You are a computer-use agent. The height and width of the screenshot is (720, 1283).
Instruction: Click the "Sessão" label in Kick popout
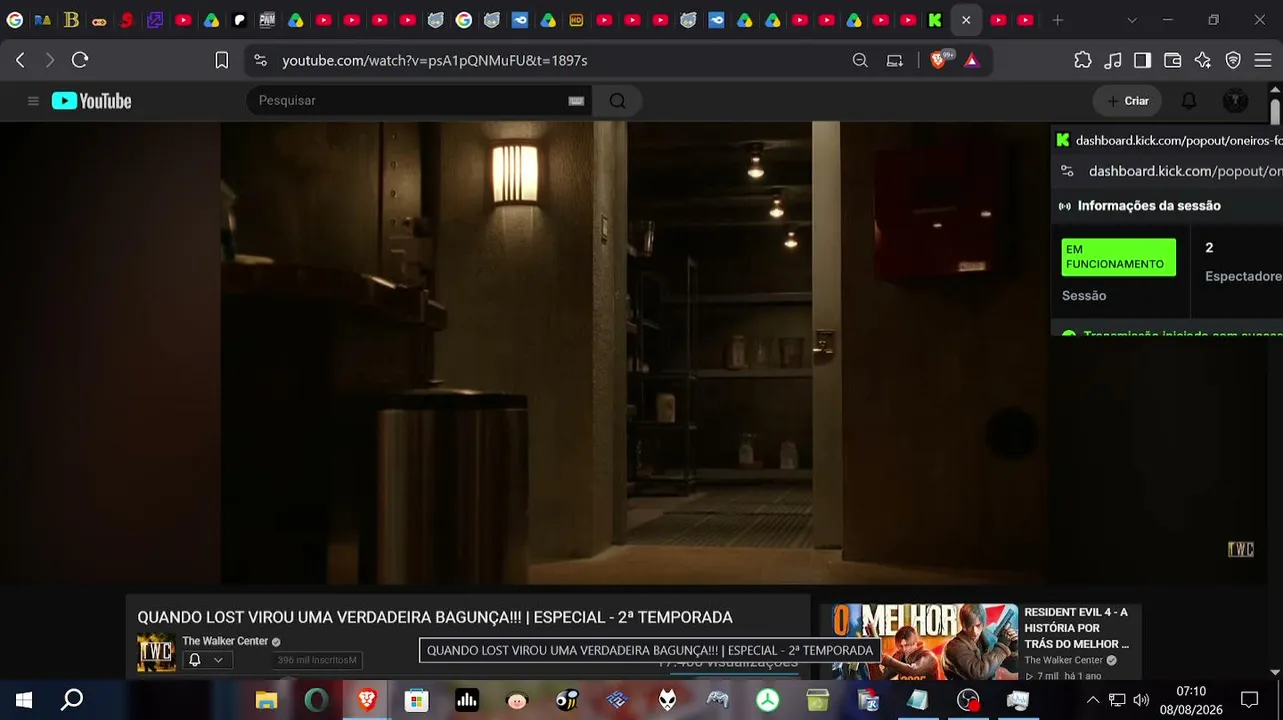(1084, 296)
